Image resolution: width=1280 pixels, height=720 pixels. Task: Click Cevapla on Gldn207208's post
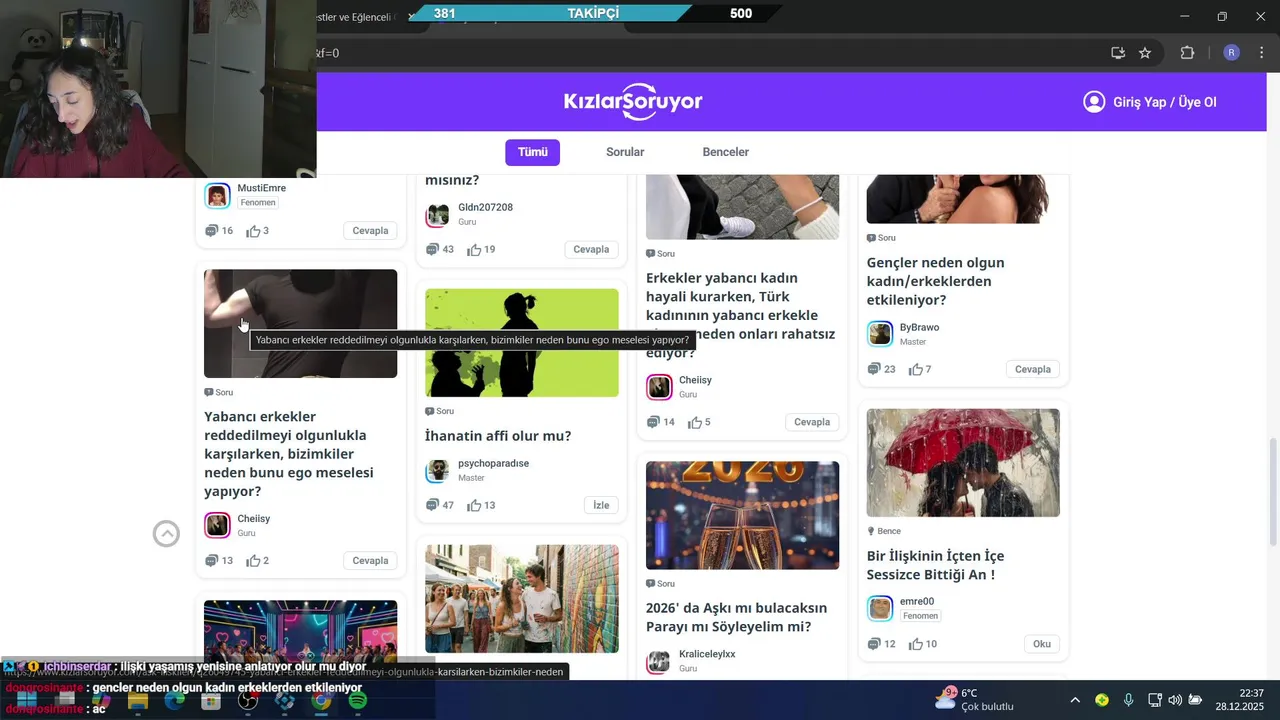coord(591,250)
